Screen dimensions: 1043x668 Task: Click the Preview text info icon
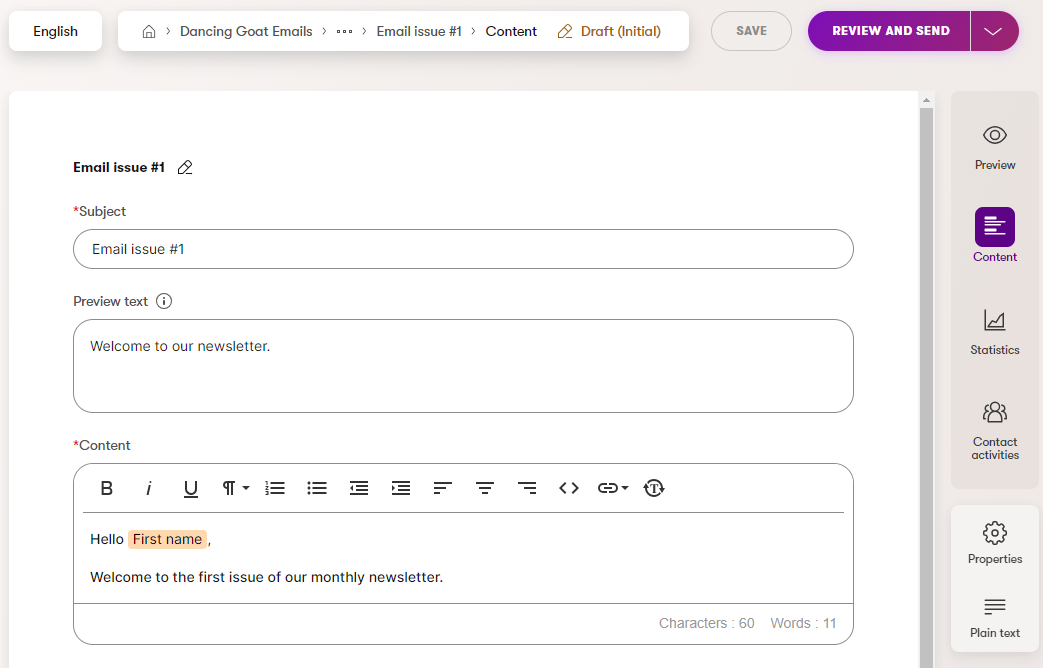click(164, 301)
